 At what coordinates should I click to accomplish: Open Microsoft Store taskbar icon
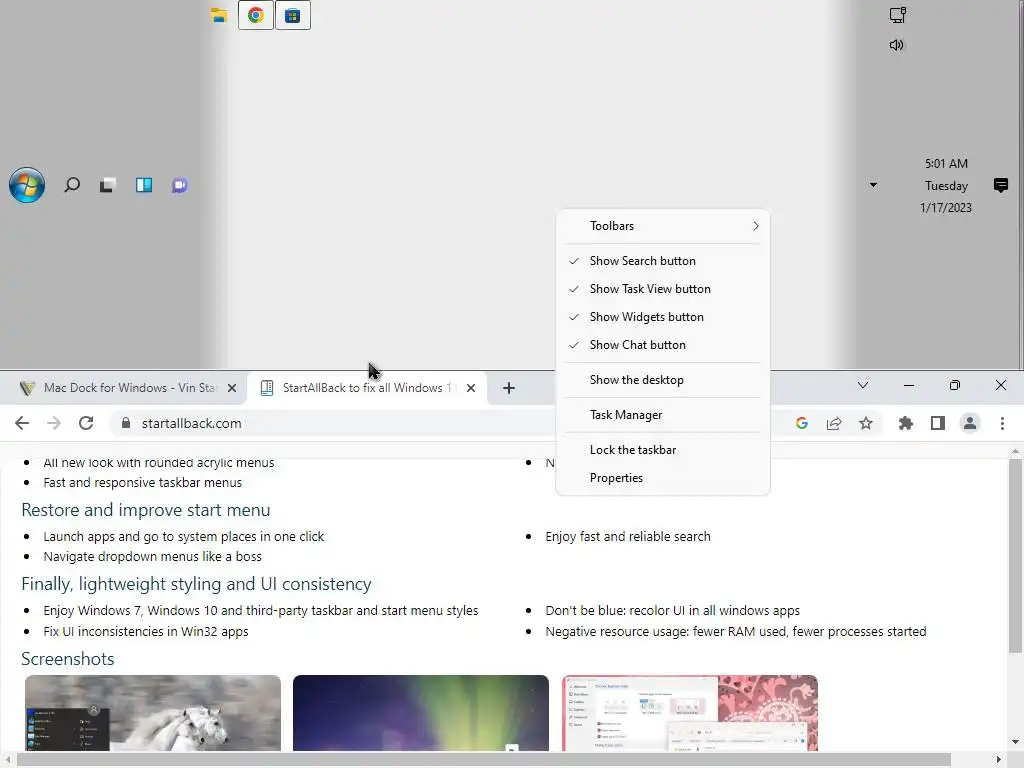(293, 16)
